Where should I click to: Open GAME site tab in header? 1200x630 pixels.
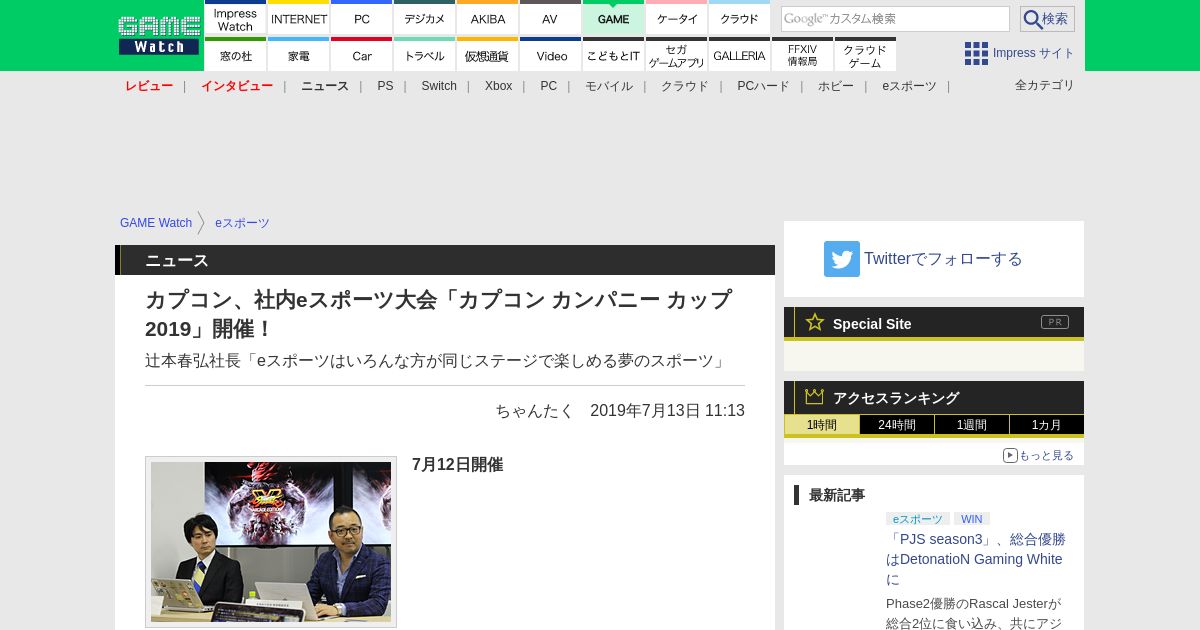click(x=613, y=18)
